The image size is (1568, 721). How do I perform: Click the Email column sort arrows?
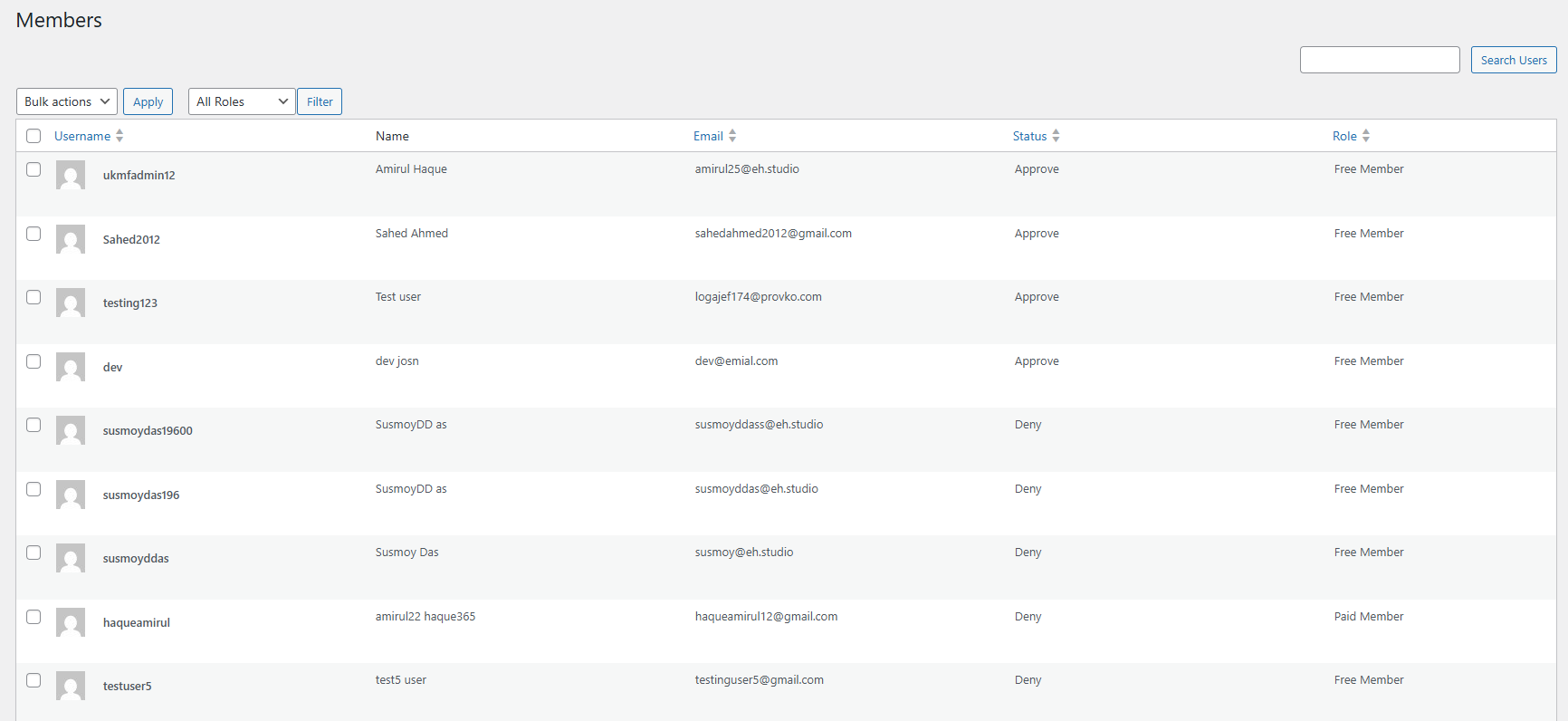tap(732, 136)
